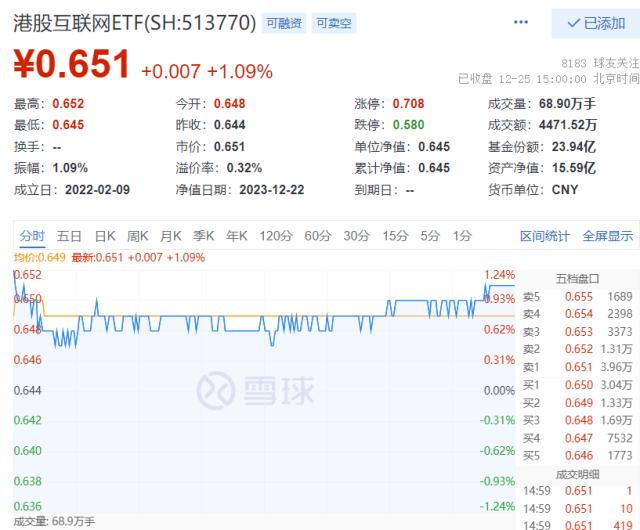Open the three-dots more options menu

click(x=521, y=22)
